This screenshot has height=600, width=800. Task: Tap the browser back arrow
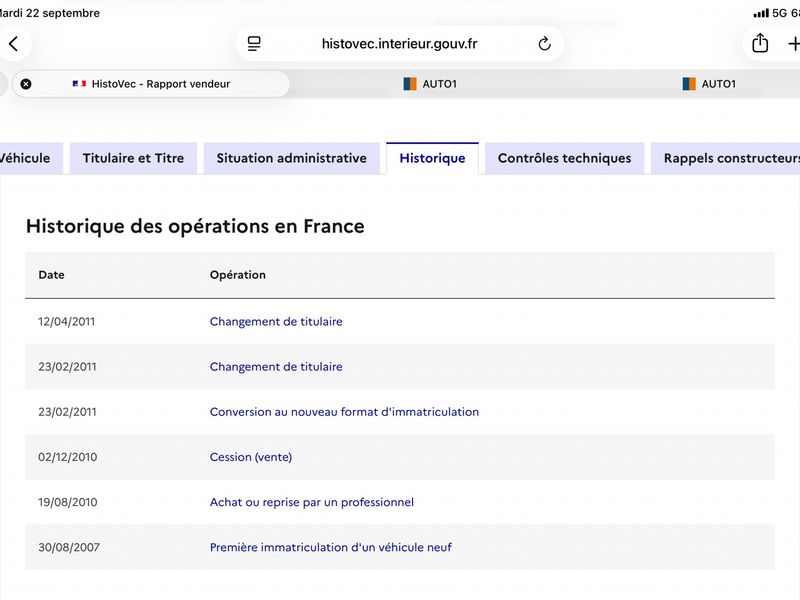pos(14,44)
